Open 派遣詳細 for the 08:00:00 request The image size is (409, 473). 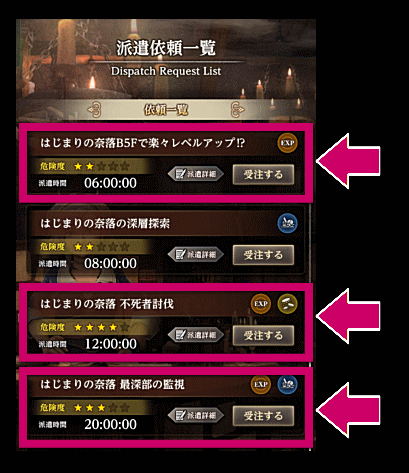tap(195, 255)
